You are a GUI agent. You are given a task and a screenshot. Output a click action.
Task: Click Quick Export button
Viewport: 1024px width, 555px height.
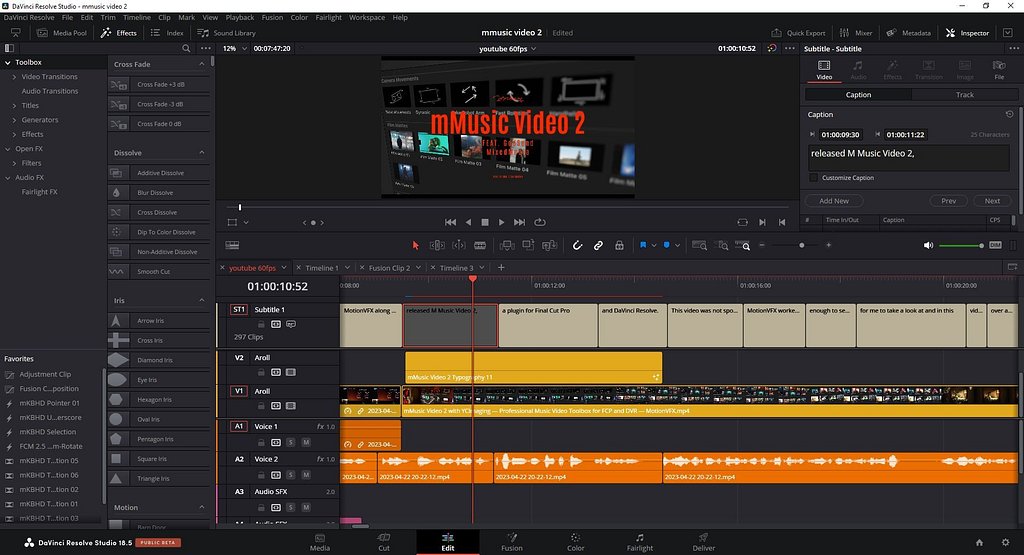click(798, 33)
